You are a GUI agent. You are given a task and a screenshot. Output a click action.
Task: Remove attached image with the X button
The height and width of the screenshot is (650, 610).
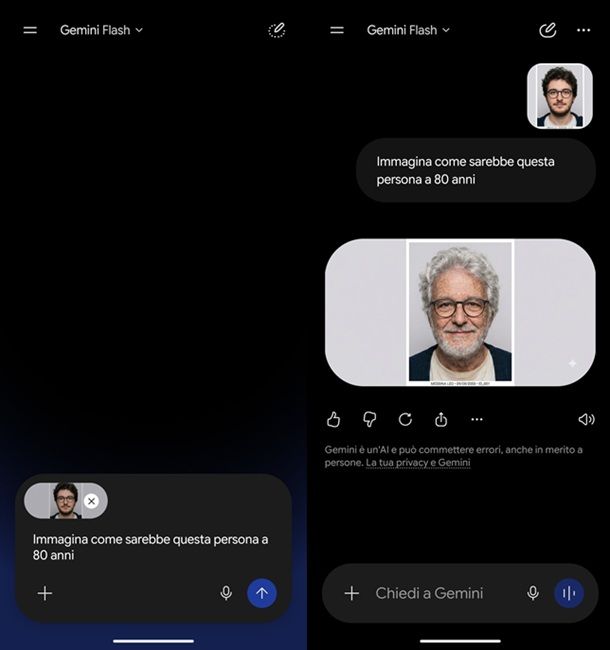(x=91, y=501)
